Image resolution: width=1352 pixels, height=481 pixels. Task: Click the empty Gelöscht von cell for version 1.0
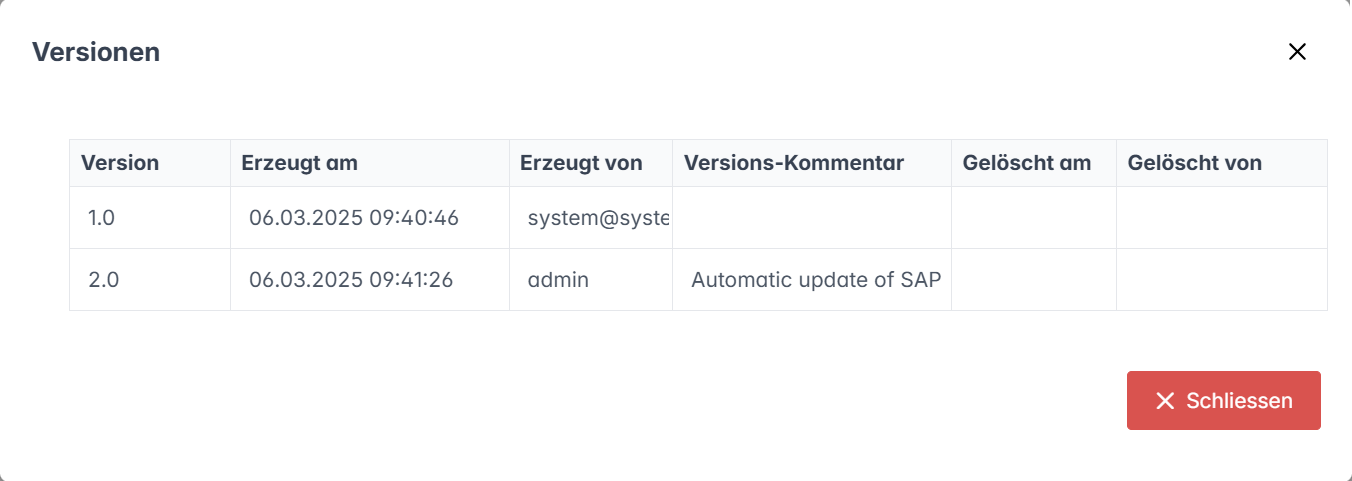pyautogui.click(x=1221, y=218)
